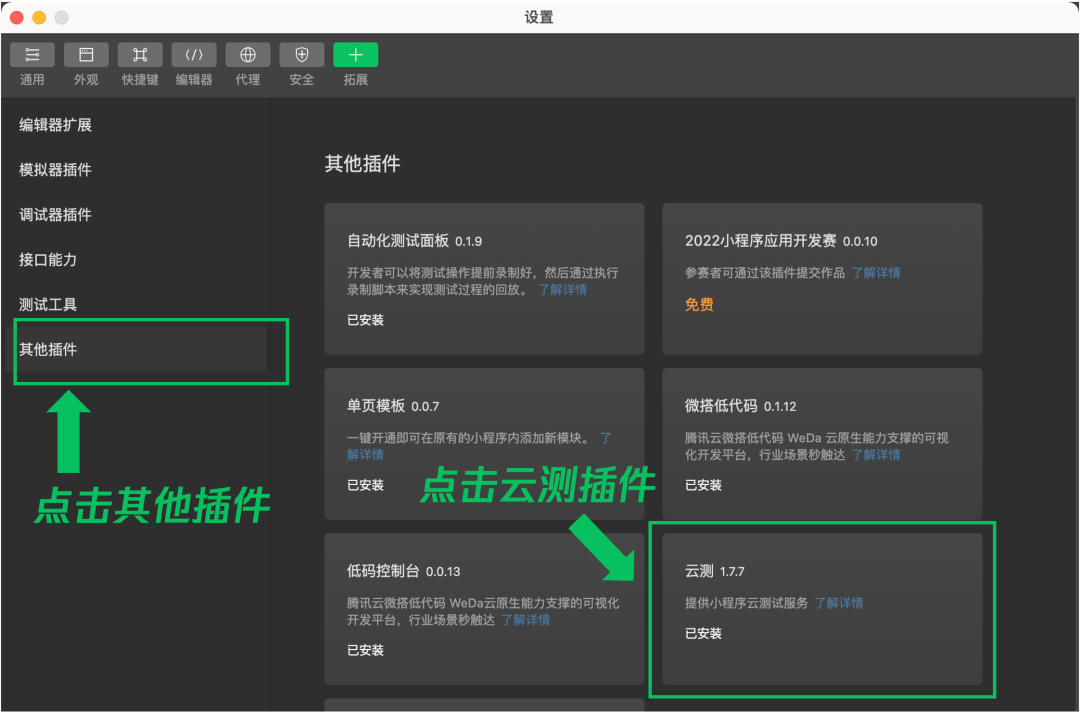
Task: View 了解详情 for the 云测 plugin
Action: coord(838,603)
